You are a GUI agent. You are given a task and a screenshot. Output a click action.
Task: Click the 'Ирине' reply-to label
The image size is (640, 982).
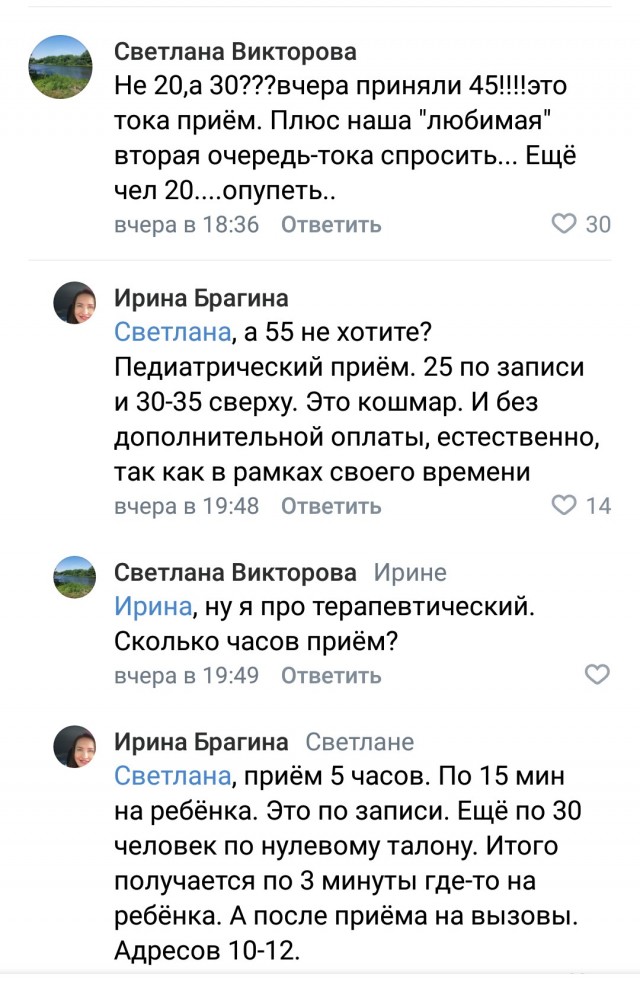click(410, 573)
